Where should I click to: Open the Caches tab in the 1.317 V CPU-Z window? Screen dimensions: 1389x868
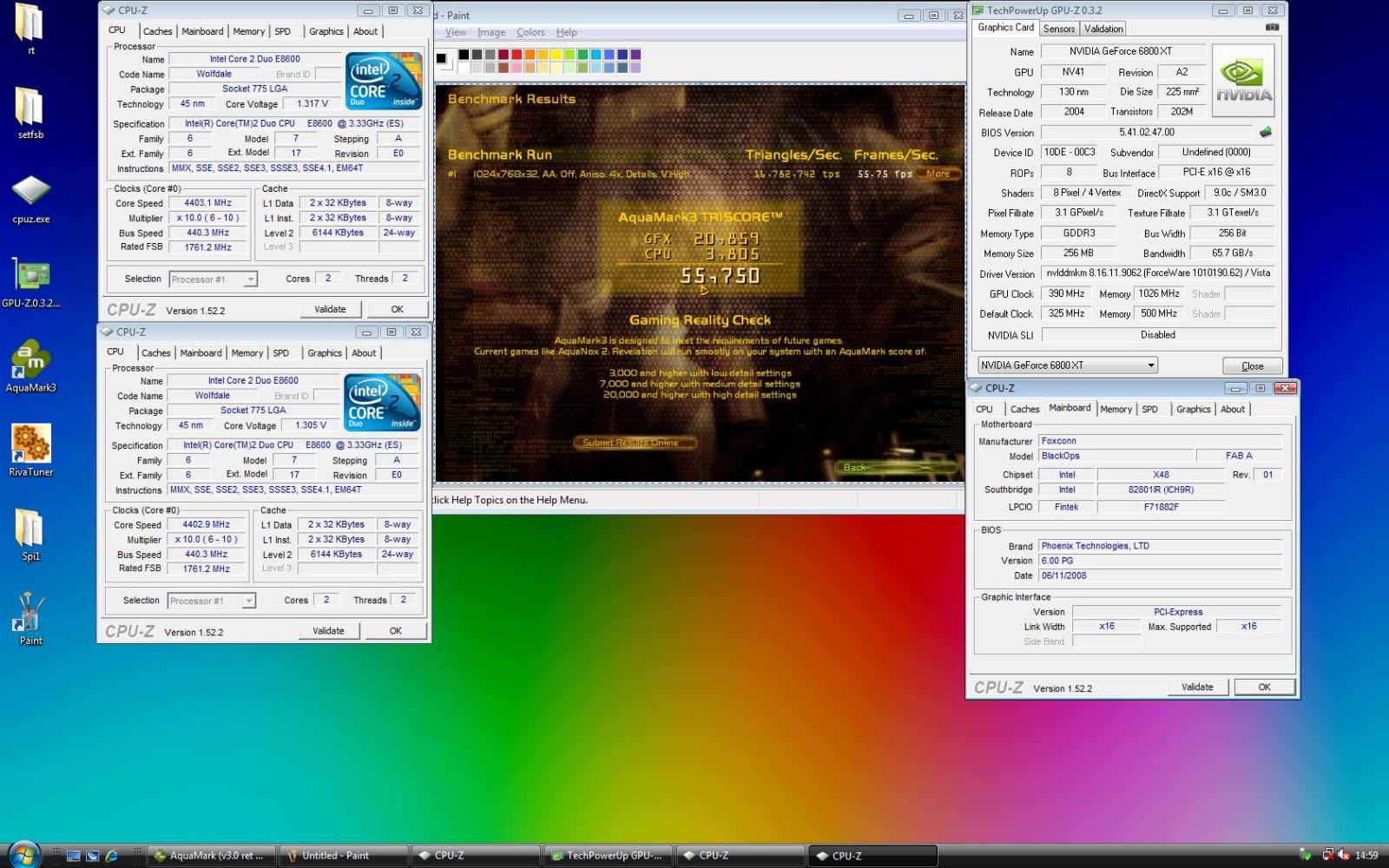[157, 31]
